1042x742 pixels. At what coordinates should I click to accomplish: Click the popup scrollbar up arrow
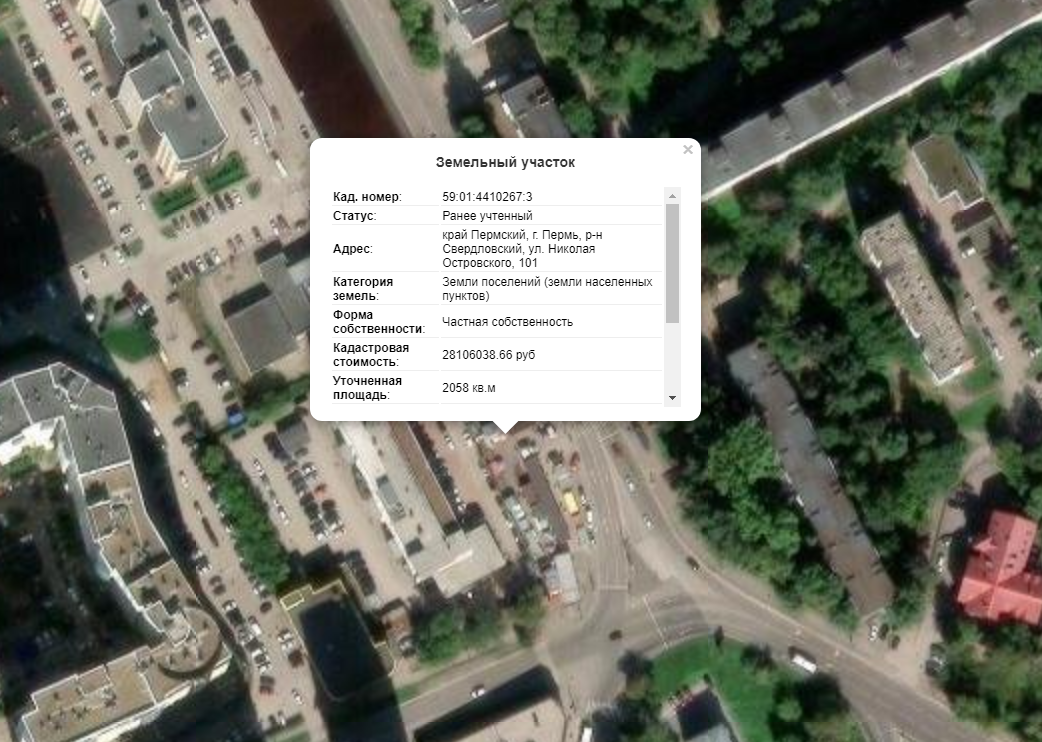[x=672, y=196]
